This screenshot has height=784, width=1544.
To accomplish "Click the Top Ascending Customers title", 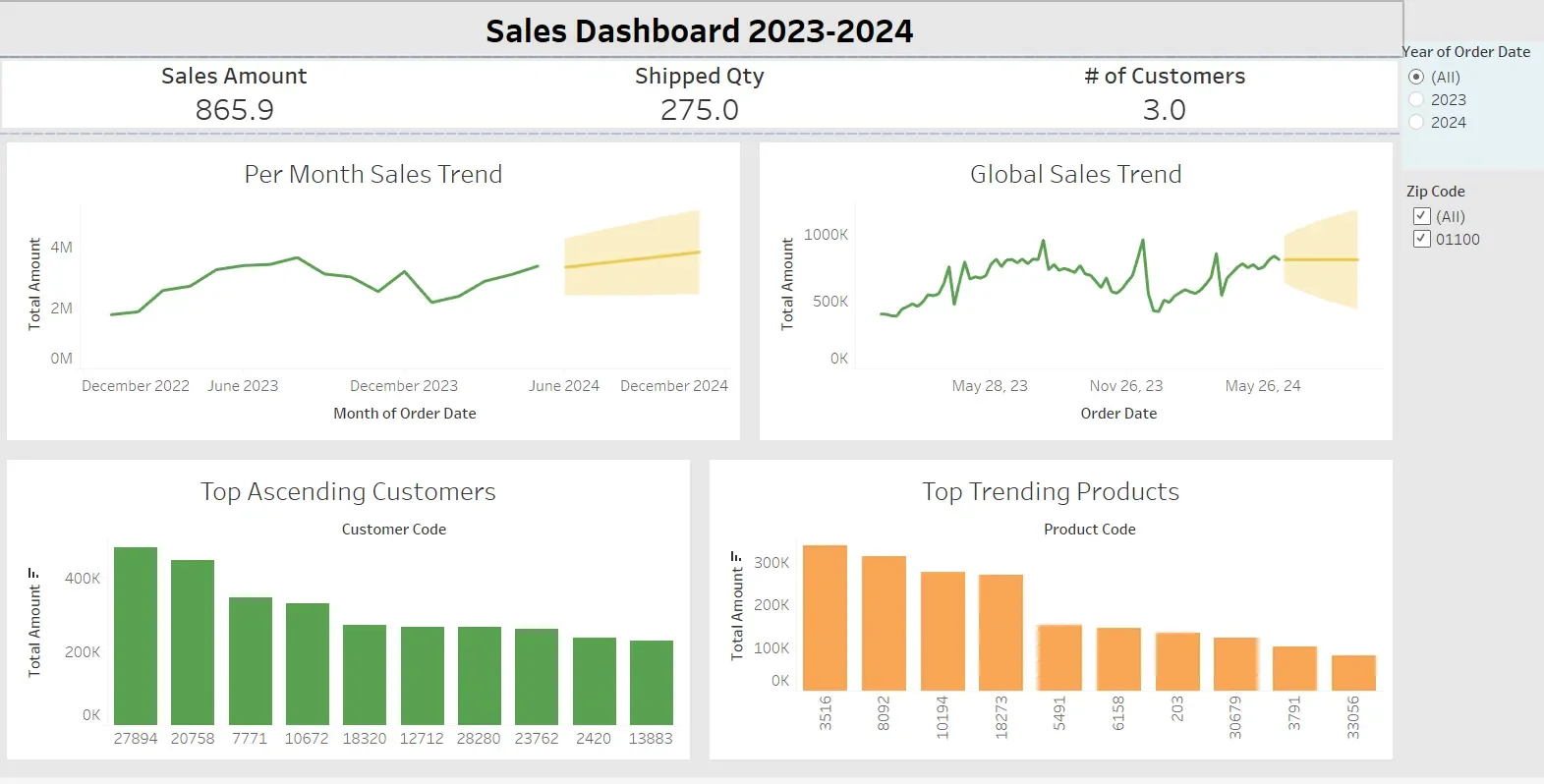I will click(348, 491).
